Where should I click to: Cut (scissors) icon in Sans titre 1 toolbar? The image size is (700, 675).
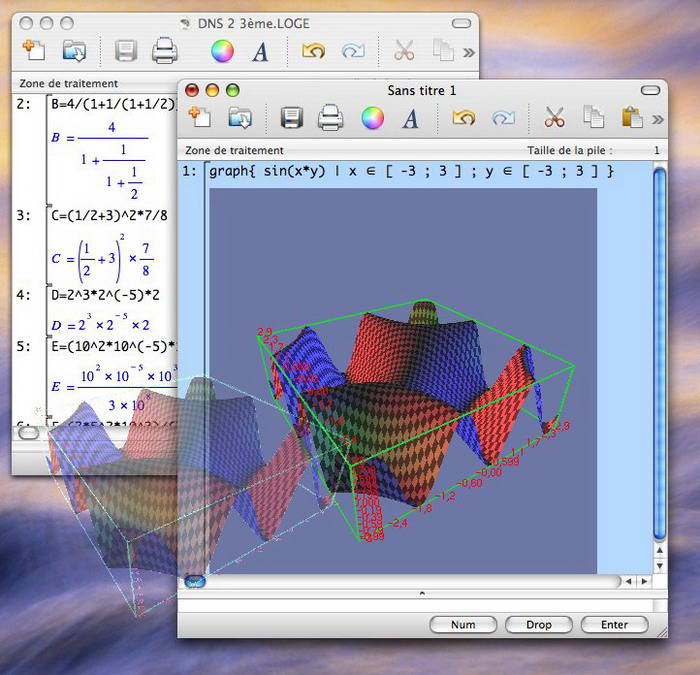click(x=554, y=118)
